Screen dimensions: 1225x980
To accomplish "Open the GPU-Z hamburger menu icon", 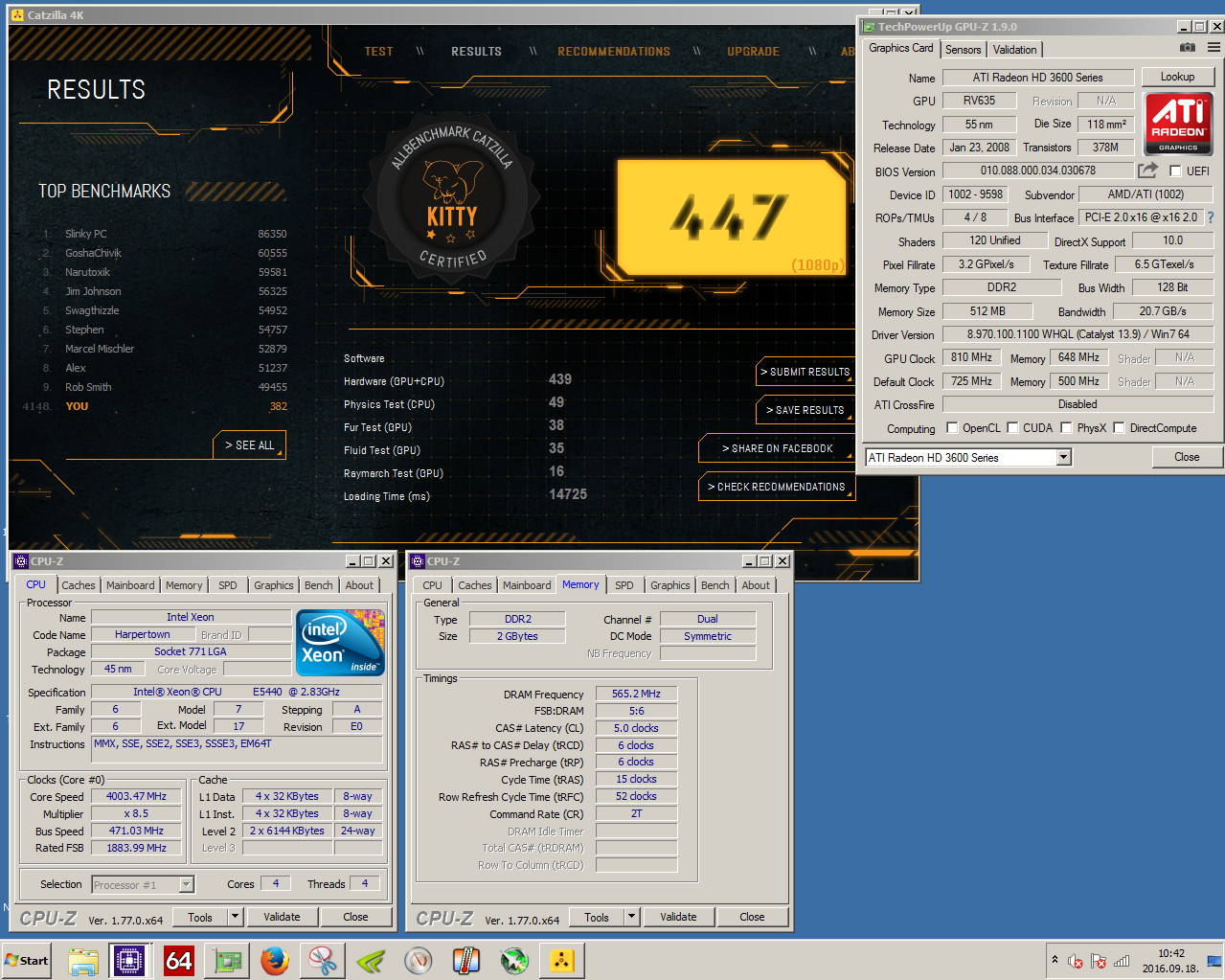I will coord(1214,47).
